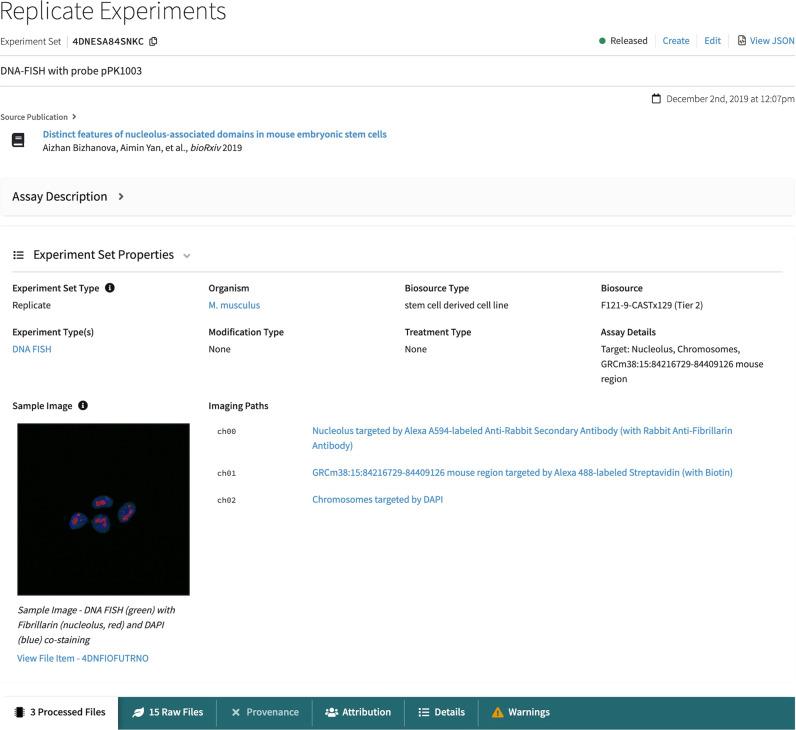Image resolution: width=796 pixels, height=730 pixels.
Task: Click the list icon beside Experiment Set Properties
Action: tap(18, 255)
